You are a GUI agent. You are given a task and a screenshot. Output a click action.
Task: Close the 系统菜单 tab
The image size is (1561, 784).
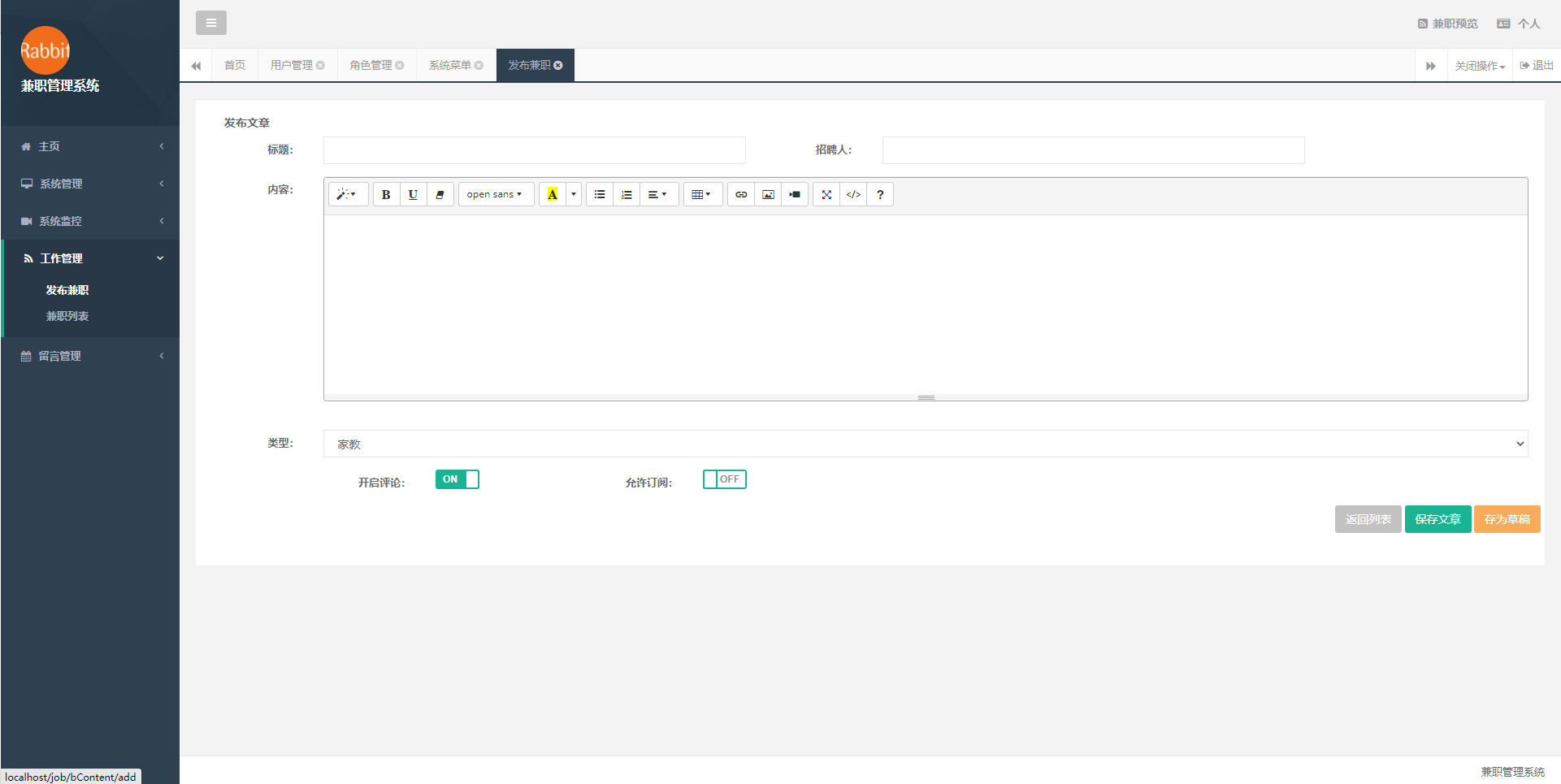coord(479,65)
